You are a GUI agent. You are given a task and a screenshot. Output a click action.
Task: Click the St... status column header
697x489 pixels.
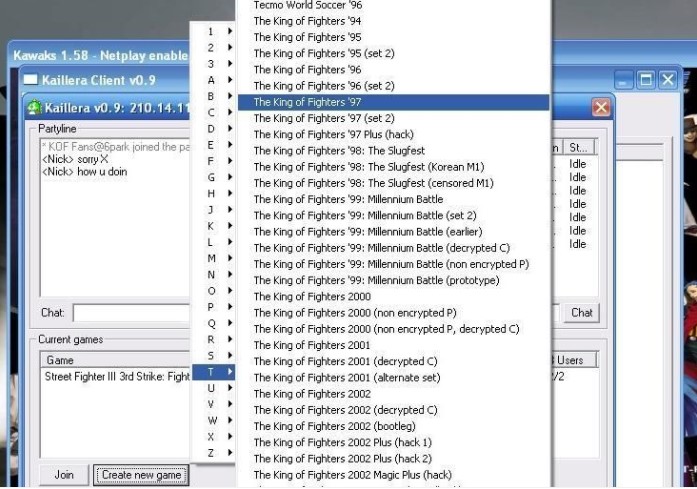click(x=579, y=148)
